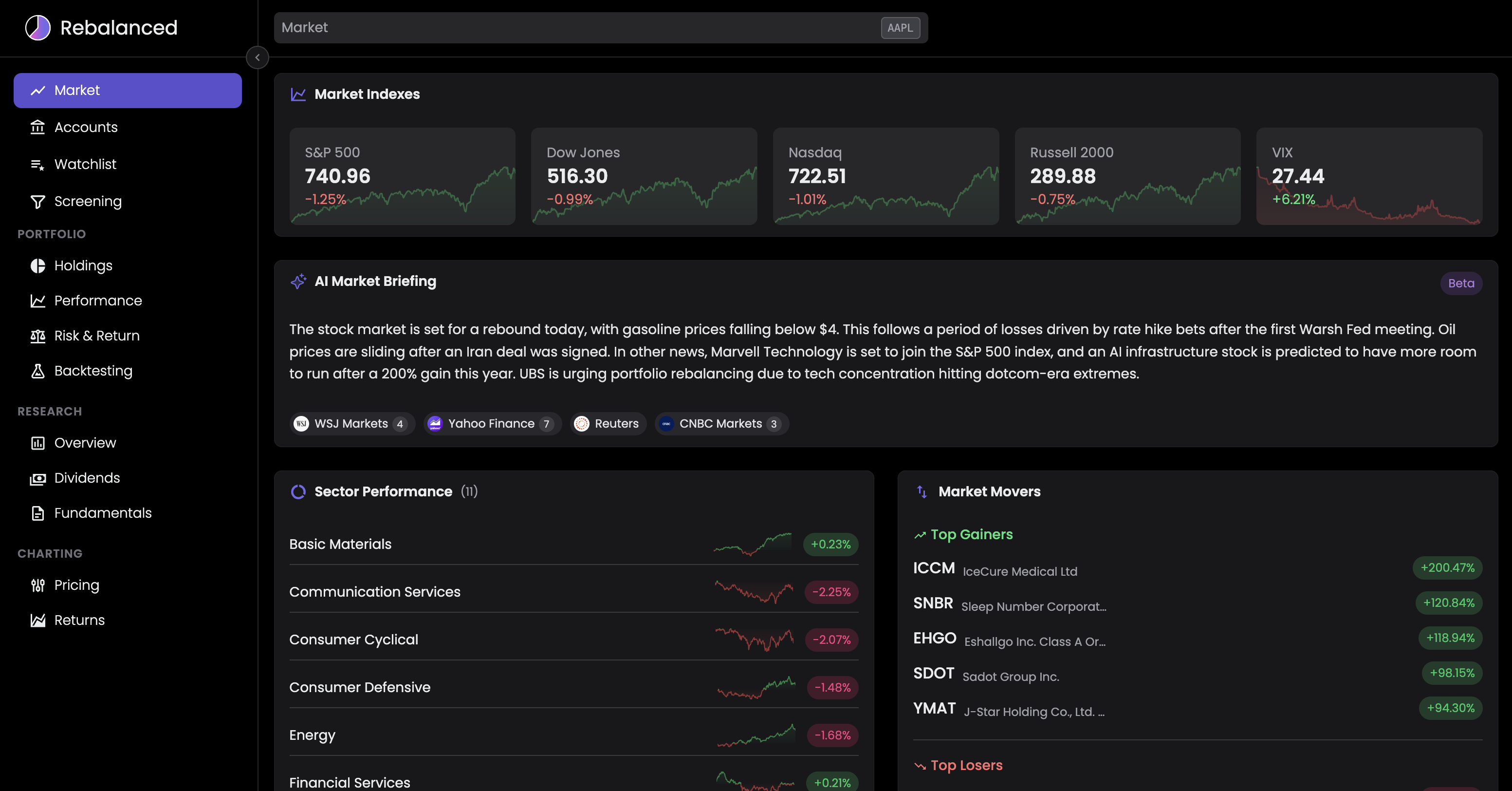The width and height of the screenshot is (1512, 791).
Task: Click the Rebalanced logo icon
Action: click(38, 28)
